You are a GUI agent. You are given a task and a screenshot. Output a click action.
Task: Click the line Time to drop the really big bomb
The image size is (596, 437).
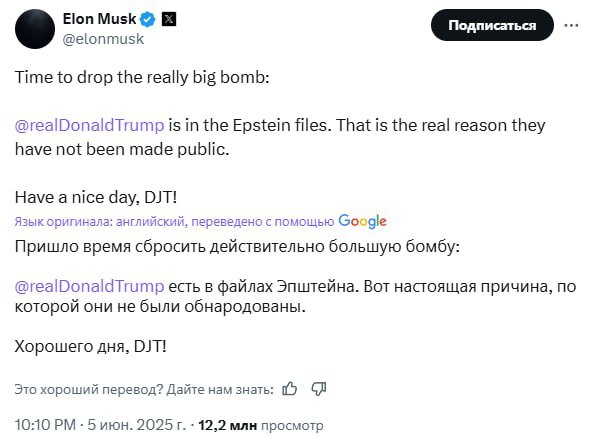coord(142,78)
